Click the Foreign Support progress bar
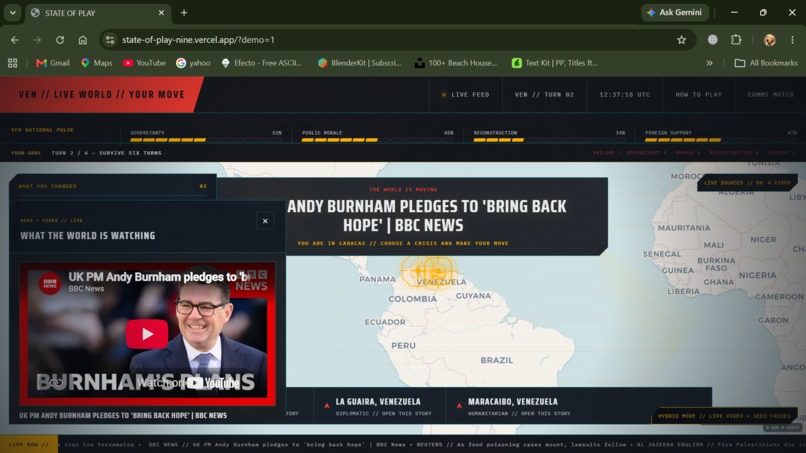The height and width of the screenshot is (453, 806). coord(721,140)
